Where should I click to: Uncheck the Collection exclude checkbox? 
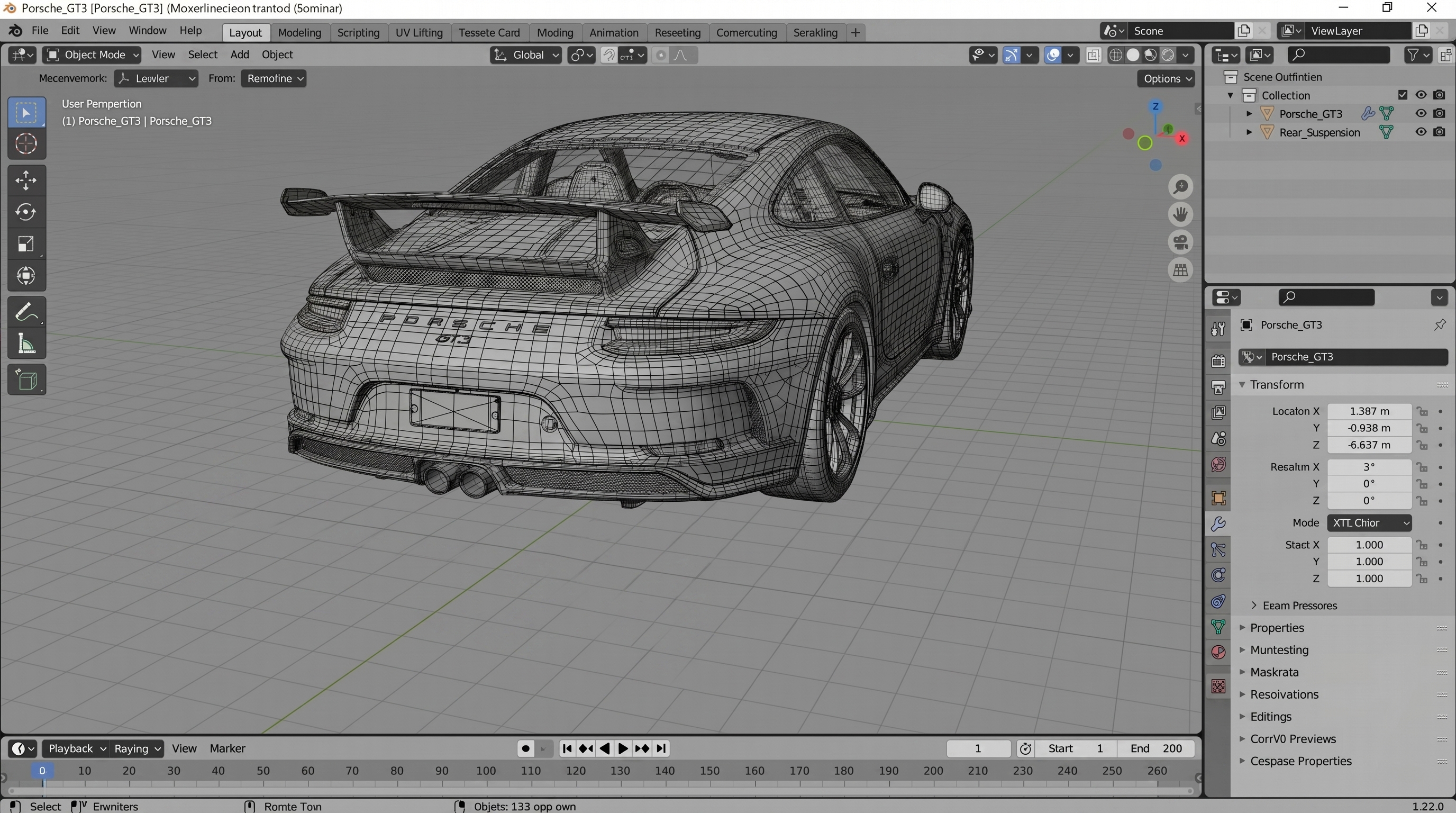(x=1403, y=95)
